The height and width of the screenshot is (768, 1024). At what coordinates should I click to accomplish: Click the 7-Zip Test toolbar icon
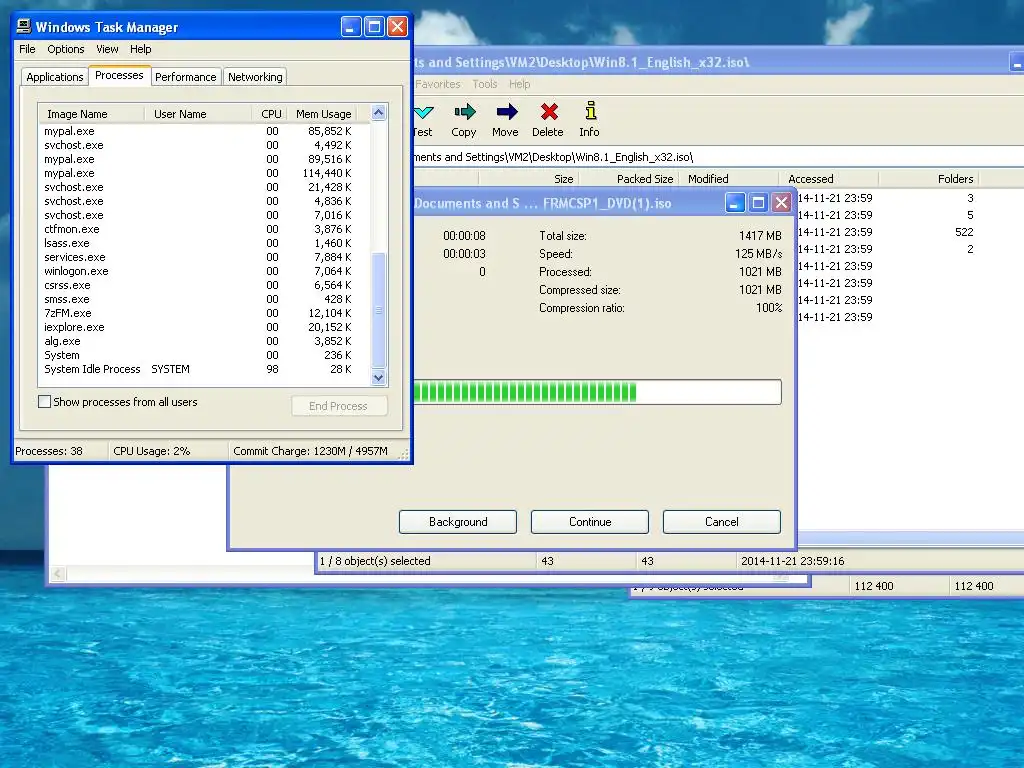[x=423, y=112]
